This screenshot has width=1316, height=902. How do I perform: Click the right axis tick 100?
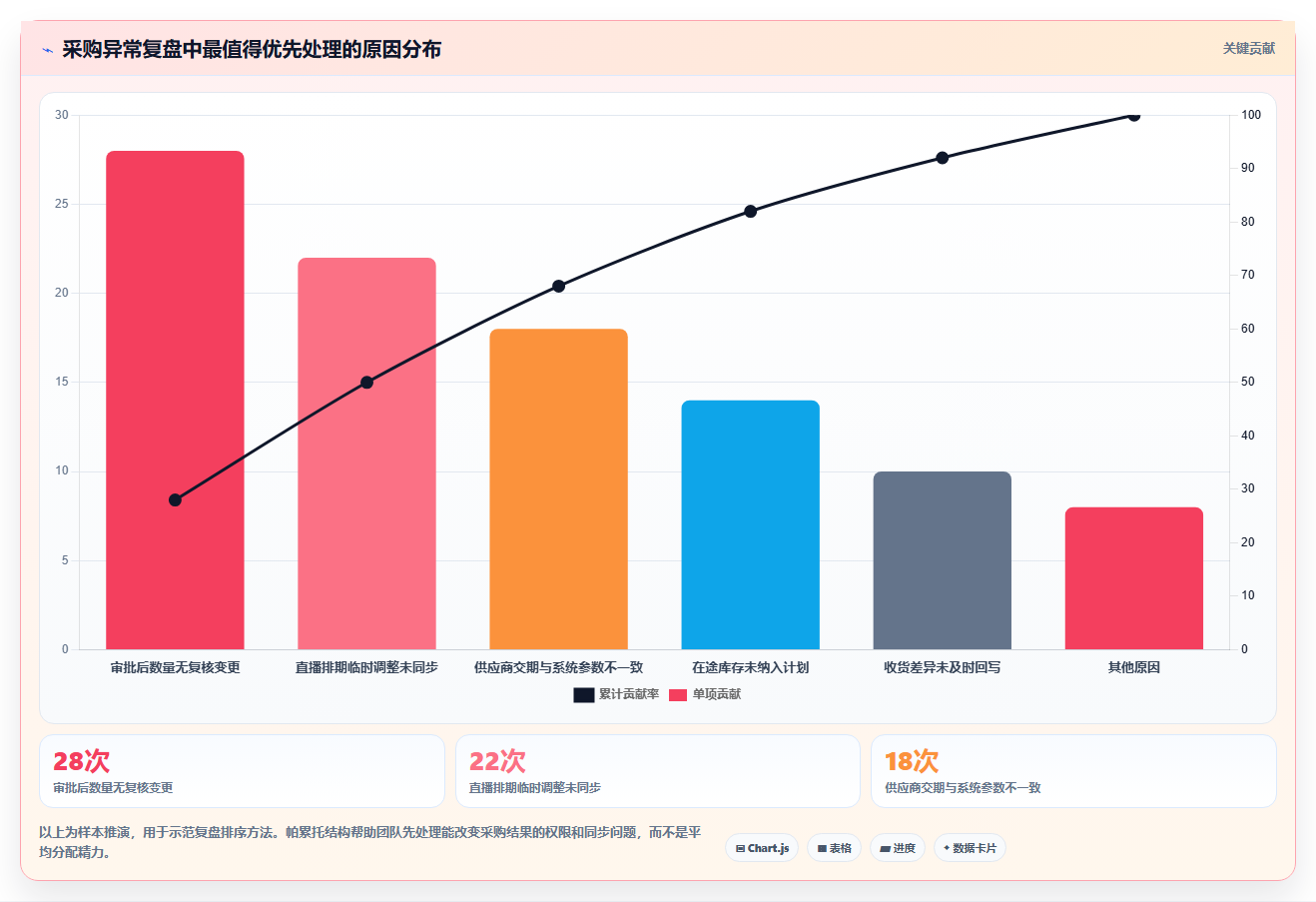[1251, 115]
